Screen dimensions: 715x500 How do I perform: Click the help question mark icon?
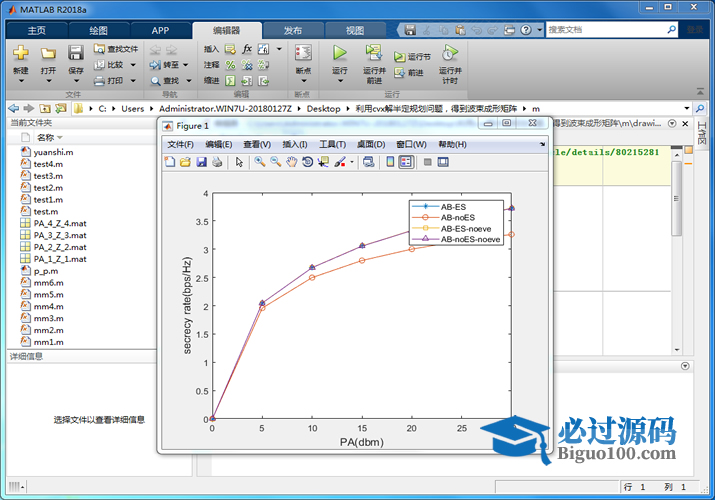526,30
